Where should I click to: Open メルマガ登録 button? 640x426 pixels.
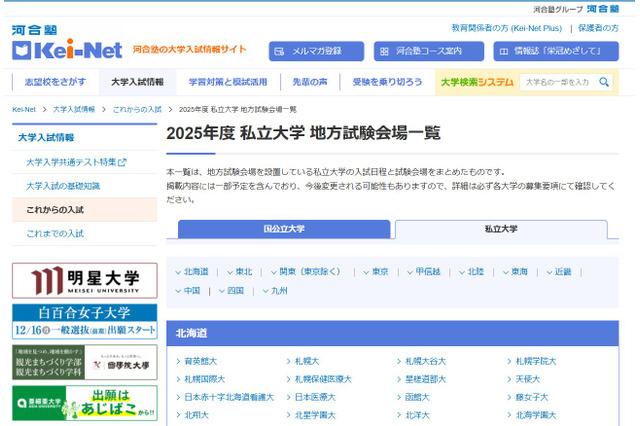pyautogui.click(x=316, y=51)
